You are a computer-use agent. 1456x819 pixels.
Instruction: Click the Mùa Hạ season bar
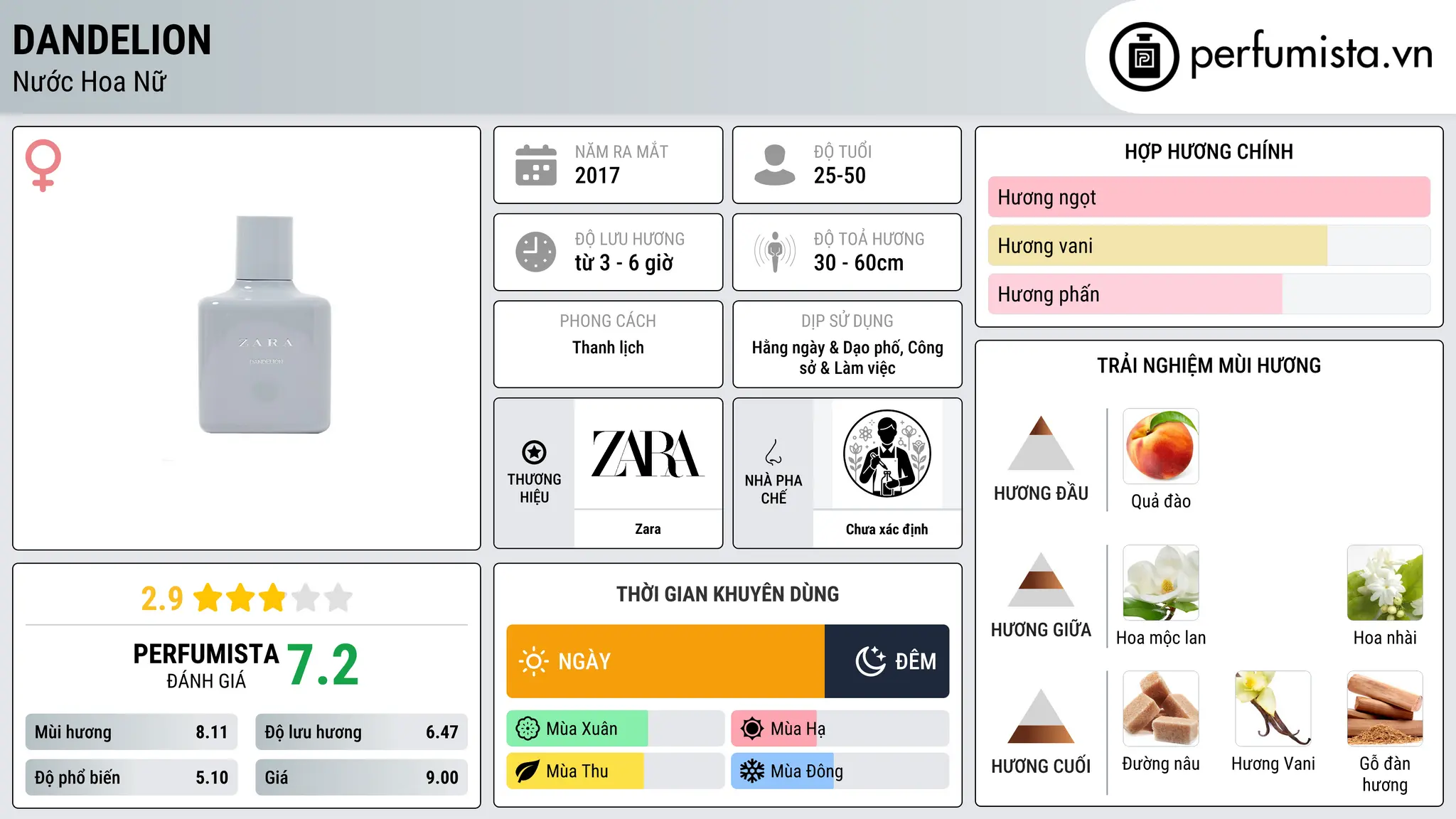tap(840, 729)
